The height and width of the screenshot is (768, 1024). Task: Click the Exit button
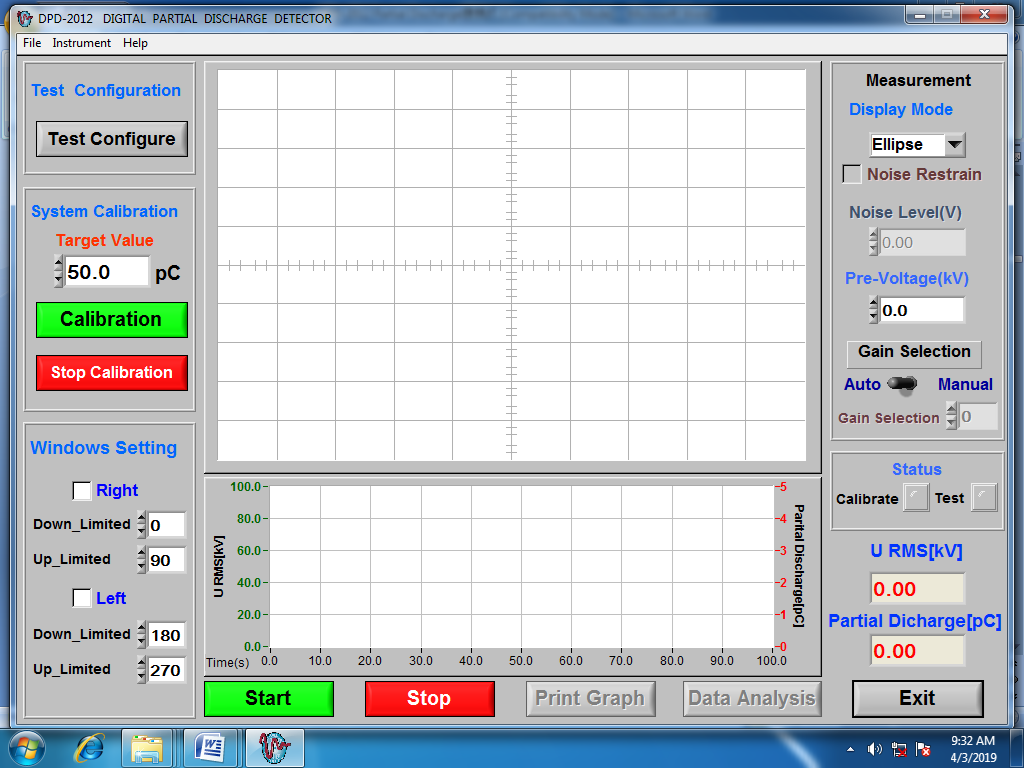(x=918, y=698)
